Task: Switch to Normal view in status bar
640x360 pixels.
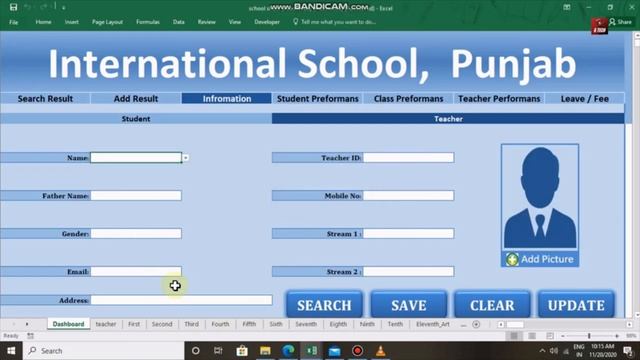Action: [x=514, y=336]
